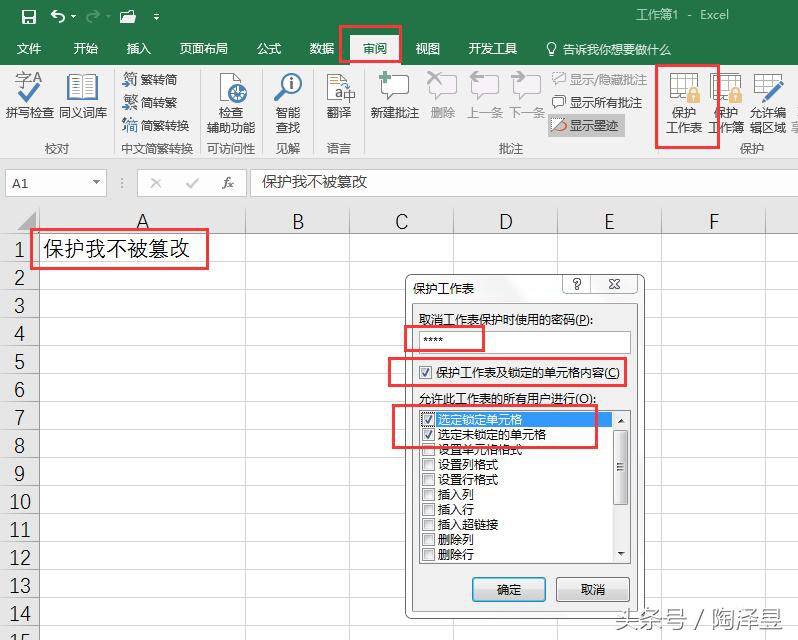Screen dimensions: 798x640
Task: Open the 同义词库 thesaurus
Action: click(x=82, y=97)
